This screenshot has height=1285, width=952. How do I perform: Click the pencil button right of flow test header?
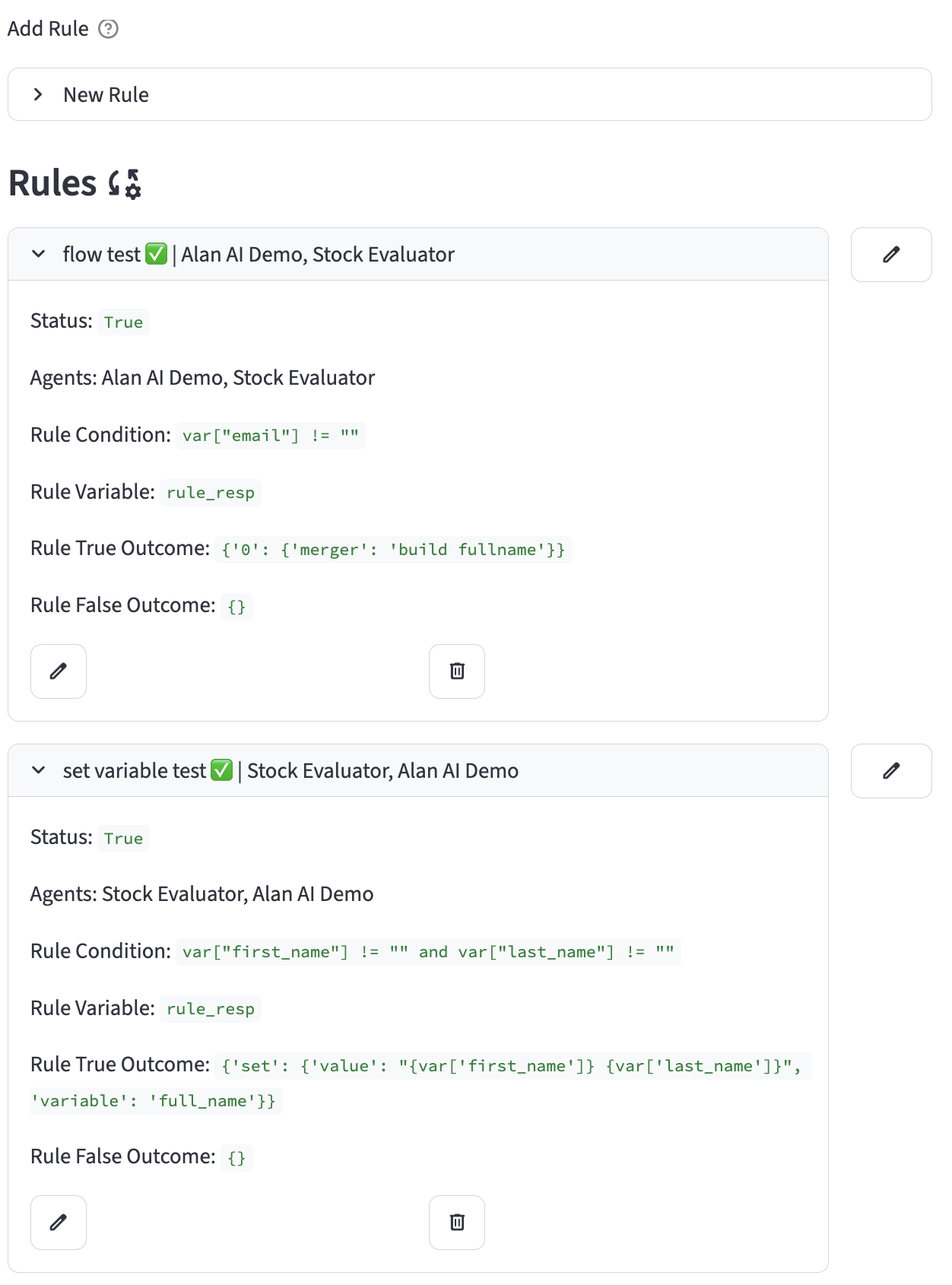pyautogui.click(x=890, y=255)
